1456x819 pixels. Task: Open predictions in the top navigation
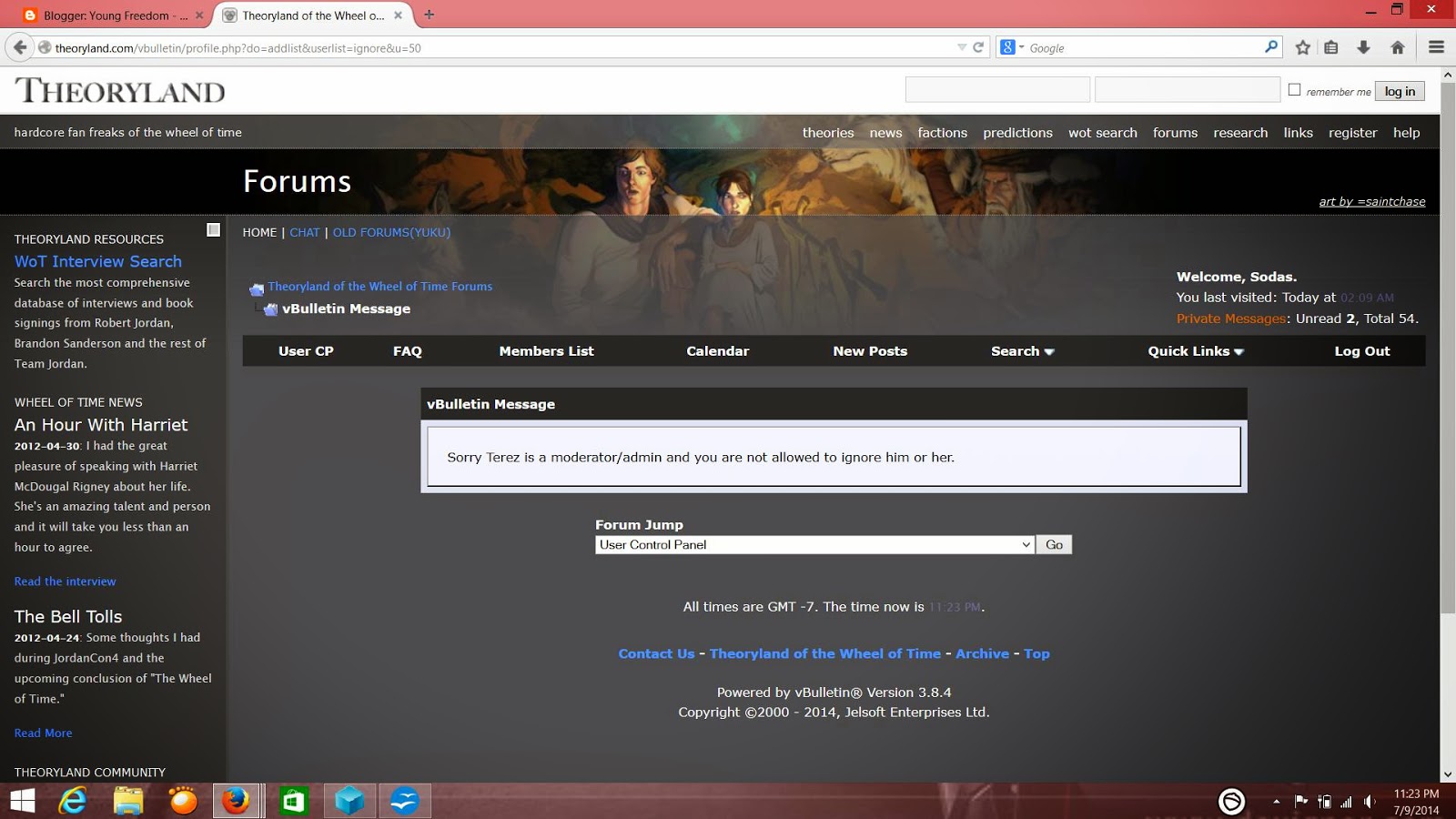pyautogui.click(x=1017, y=133)
